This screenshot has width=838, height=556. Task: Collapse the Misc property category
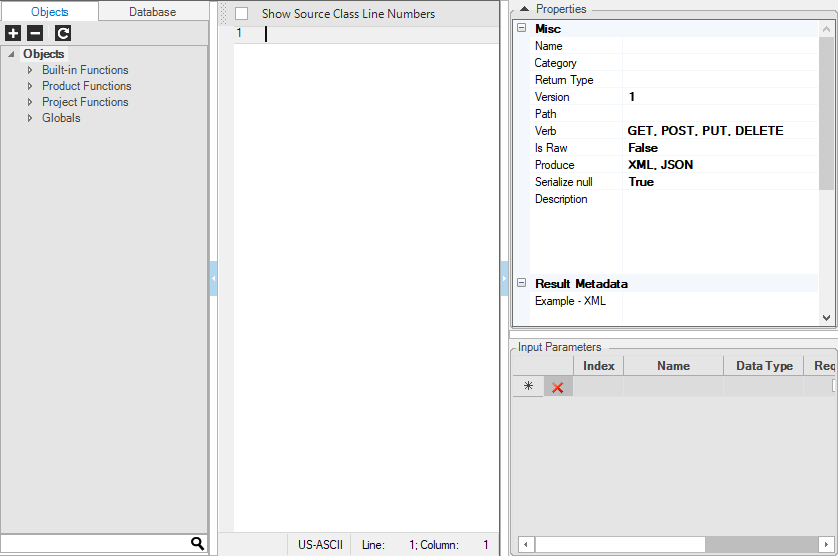pyautogui.click(x=521, y=29)
